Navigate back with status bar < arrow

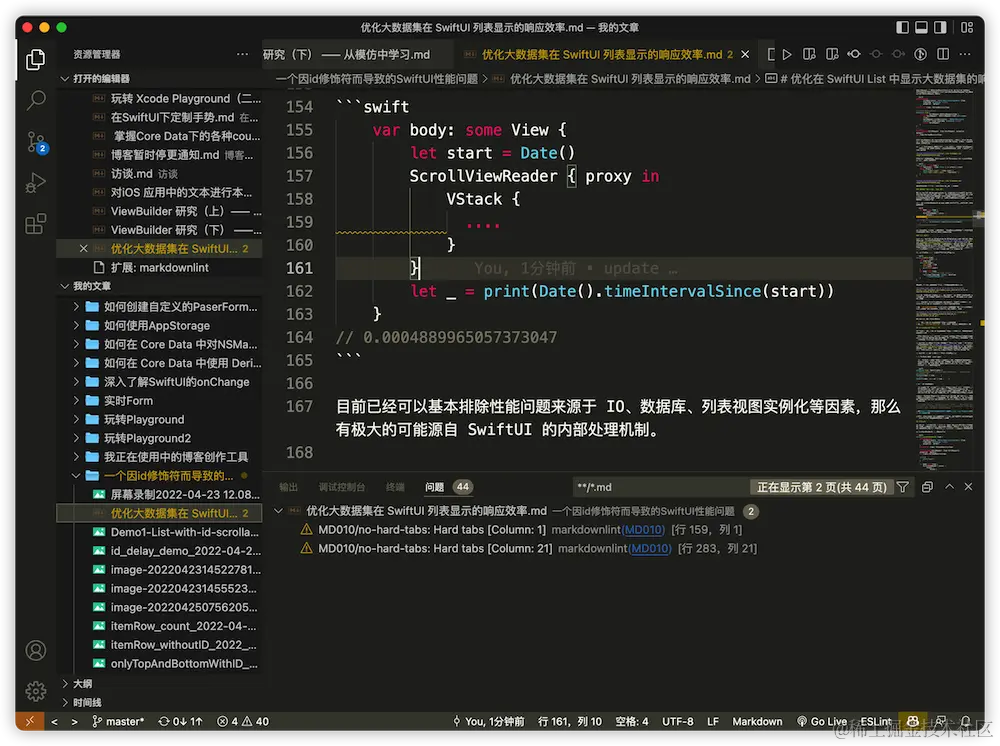point(54,722)
